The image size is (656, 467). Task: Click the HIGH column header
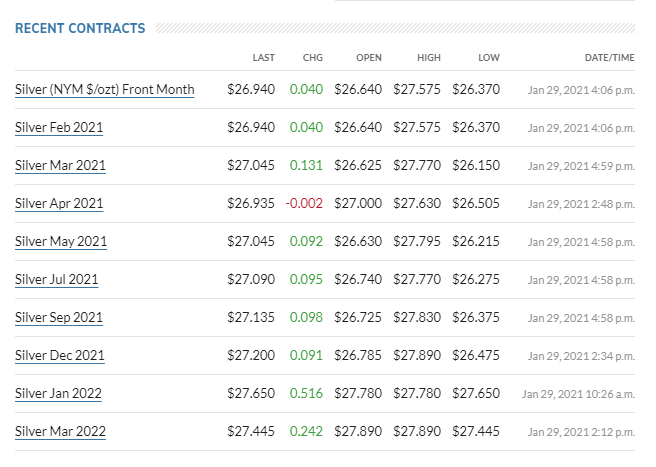click(x=429, y=58)
